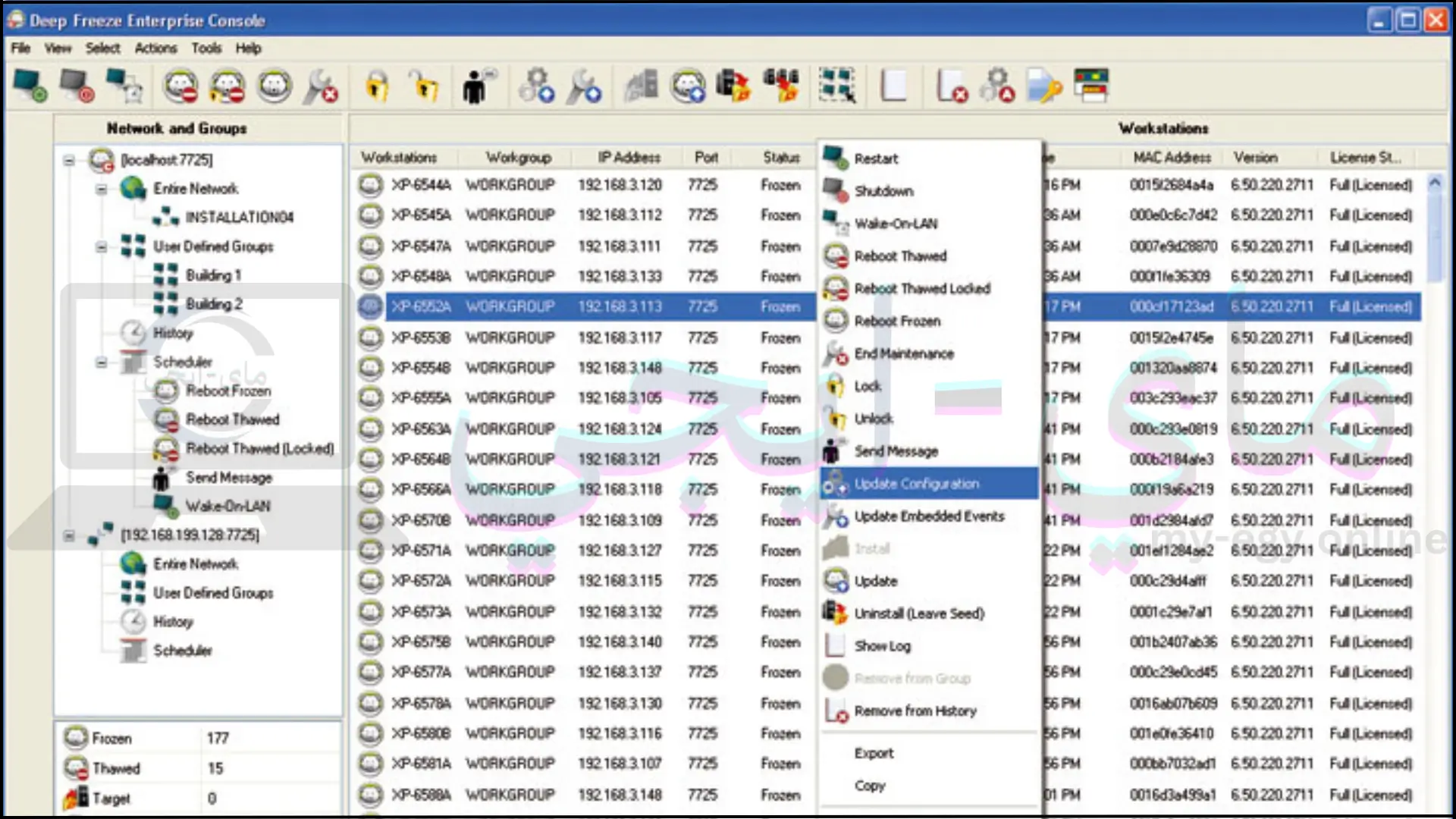Click the Remove from History toolbar icon

(952, 86)
